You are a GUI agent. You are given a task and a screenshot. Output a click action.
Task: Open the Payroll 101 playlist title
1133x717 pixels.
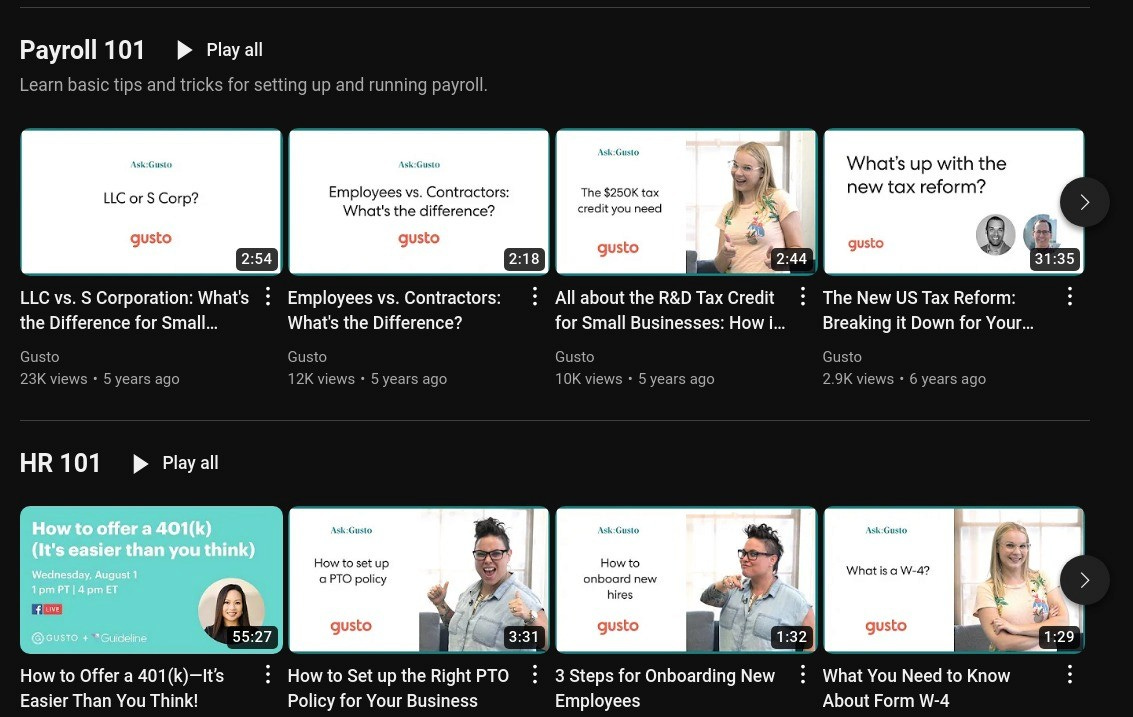click(x=82, y=50)
